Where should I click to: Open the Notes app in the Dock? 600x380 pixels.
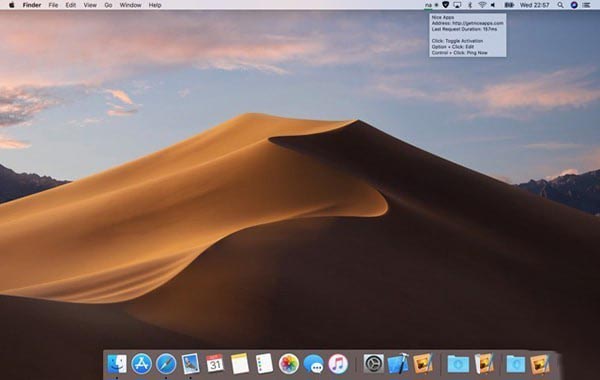pyautogui.click(x=240, y=364)
